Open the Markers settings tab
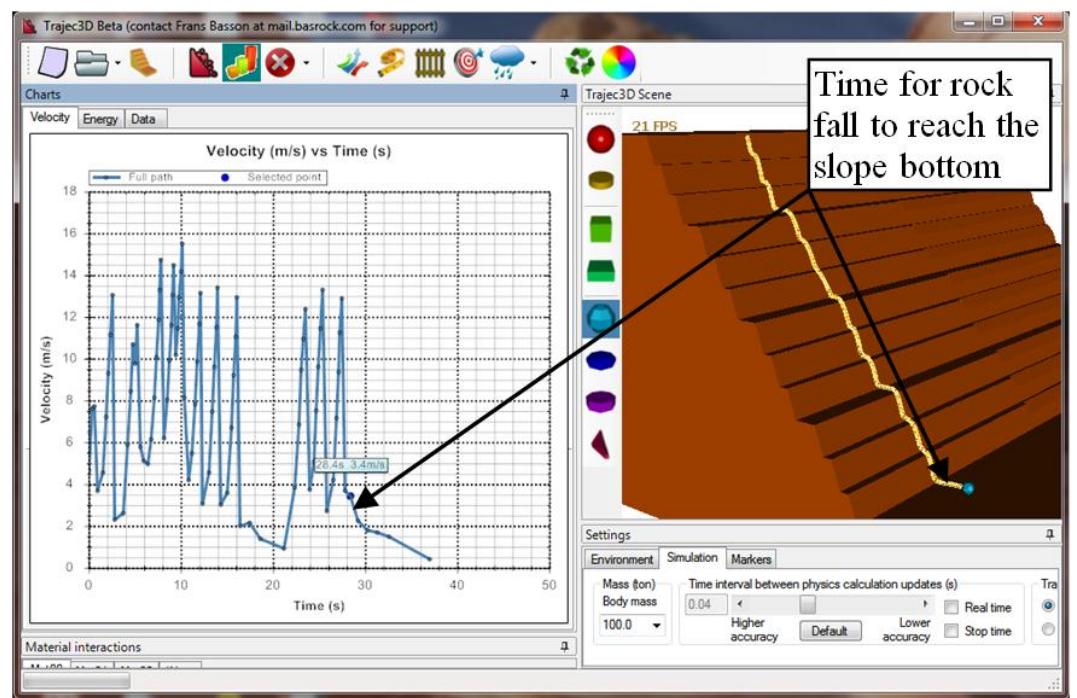1077x698 pixels. coord(751,559)
